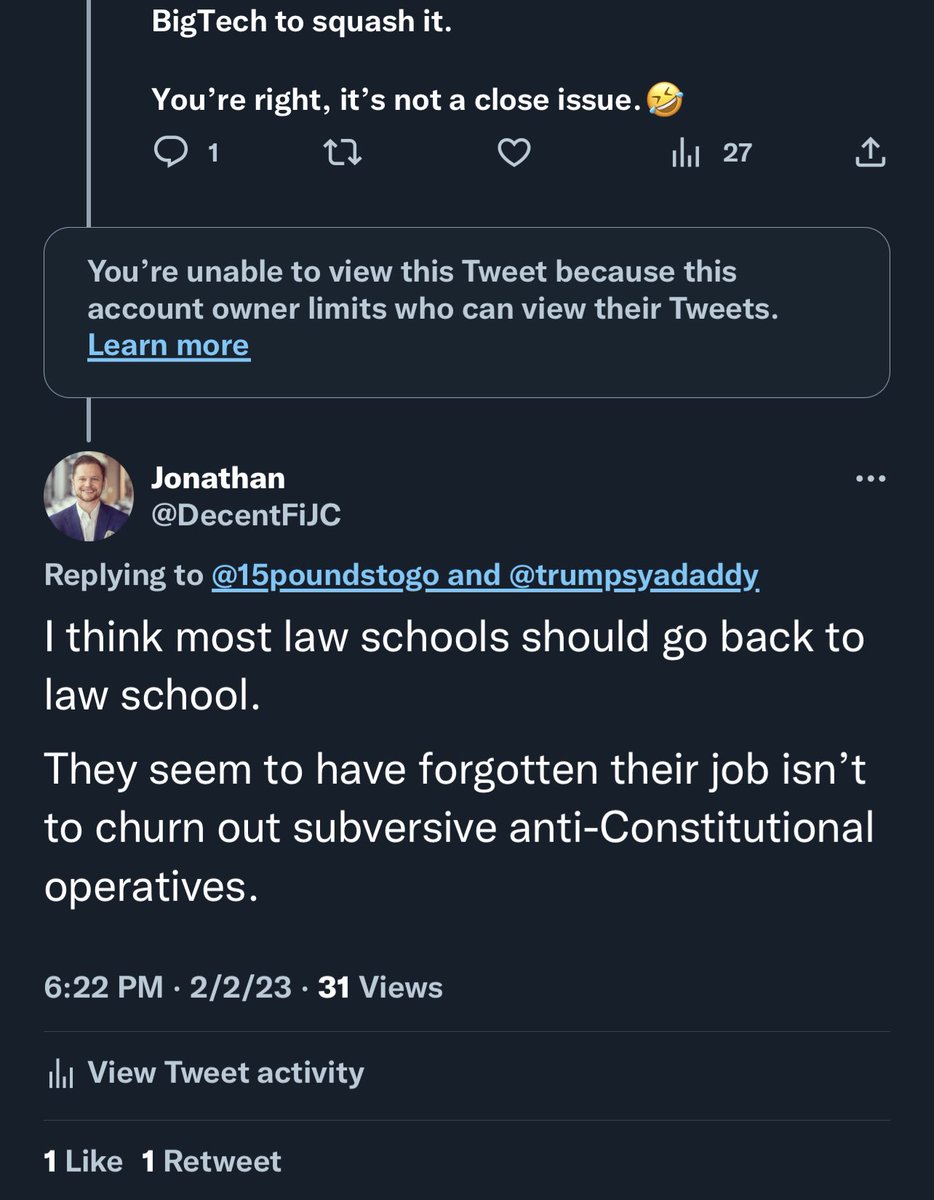Show who liked via 1 Like

point(83,1161)
